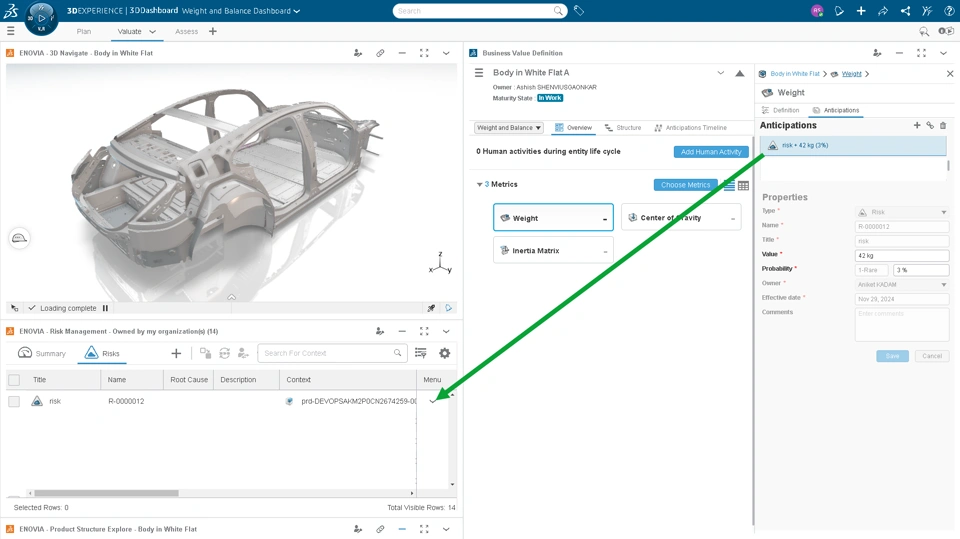Click the notifications icon in the top bar

coord(839,10)
